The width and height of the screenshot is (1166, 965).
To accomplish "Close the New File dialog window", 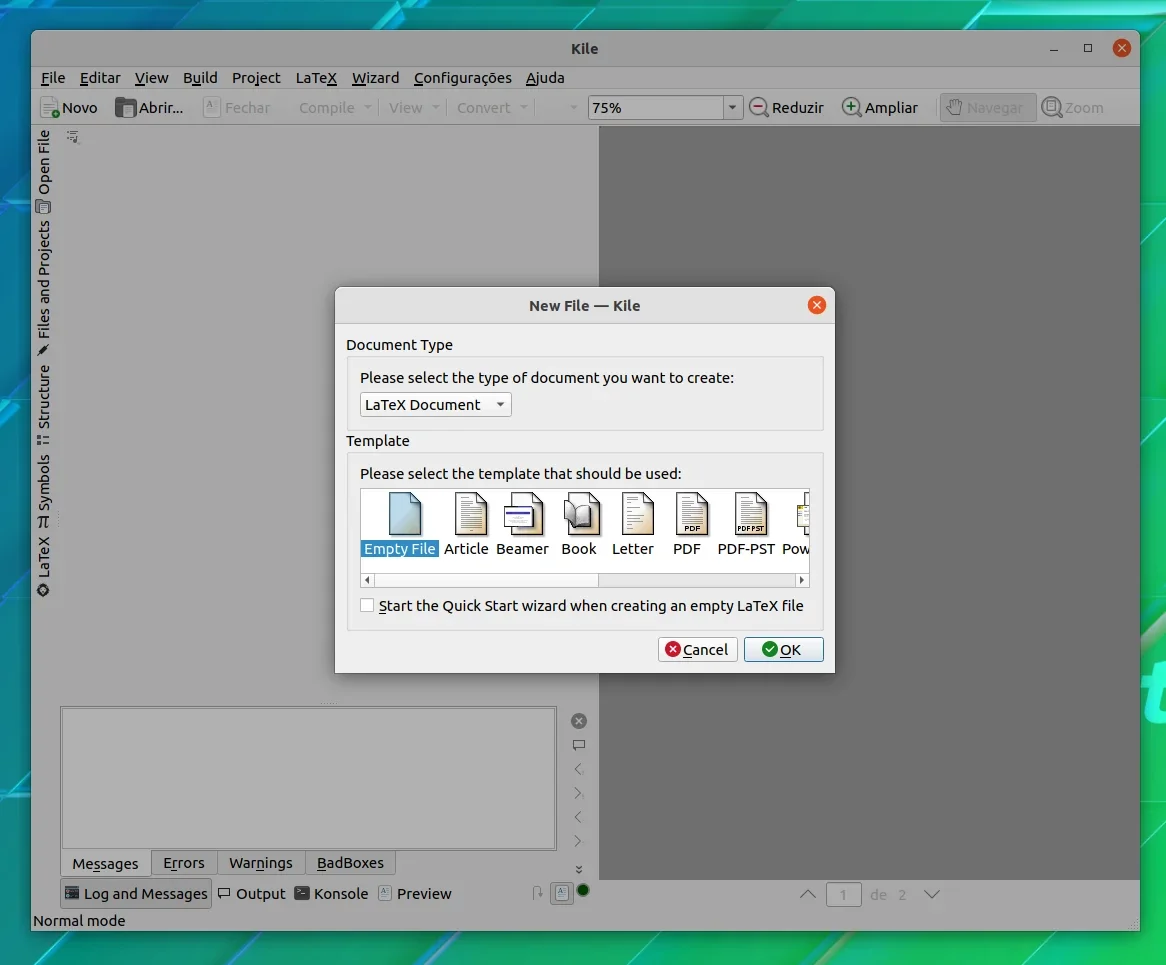I will pyautogui.click(x=816, y=306).
